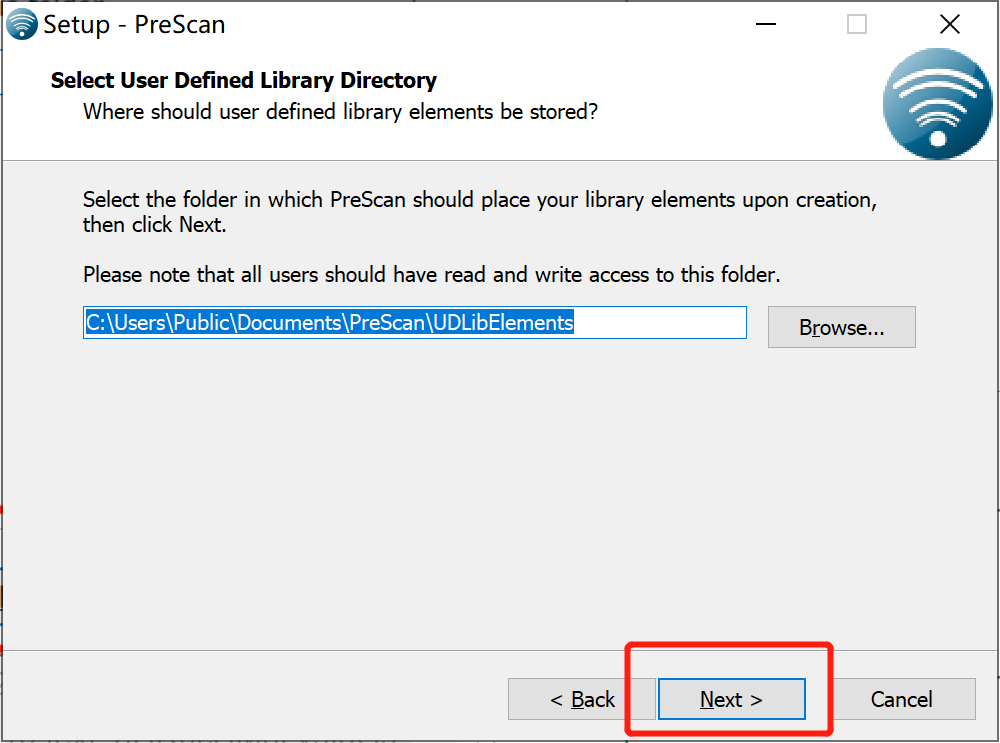Click the disabled maximize window button
This screenshot has width=1000, height=743.
pyautogui.click(x=857, y=24)
